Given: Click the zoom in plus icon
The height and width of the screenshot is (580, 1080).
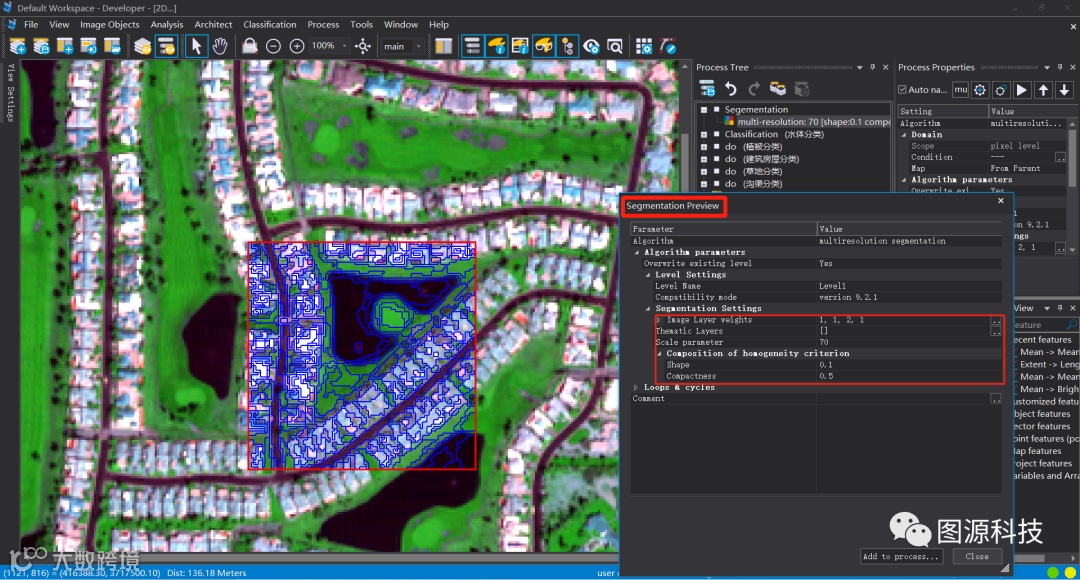Looking at the screenshot, I should (297, 46).
